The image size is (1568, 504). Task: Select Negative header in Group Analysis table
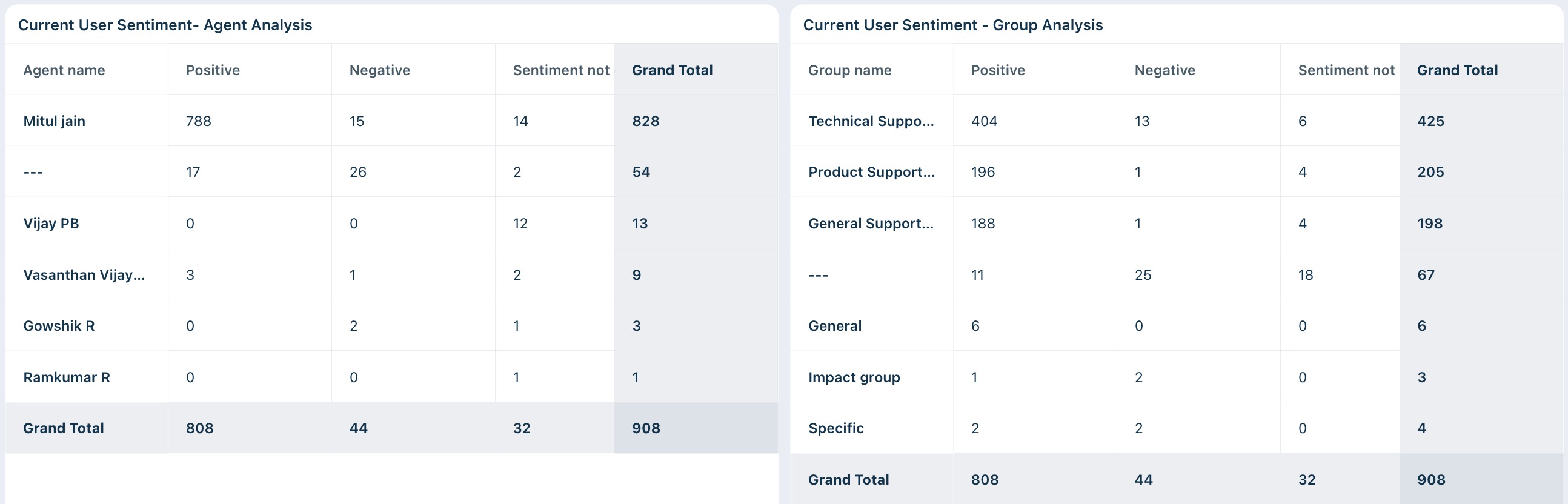[x=1164, y=70]
